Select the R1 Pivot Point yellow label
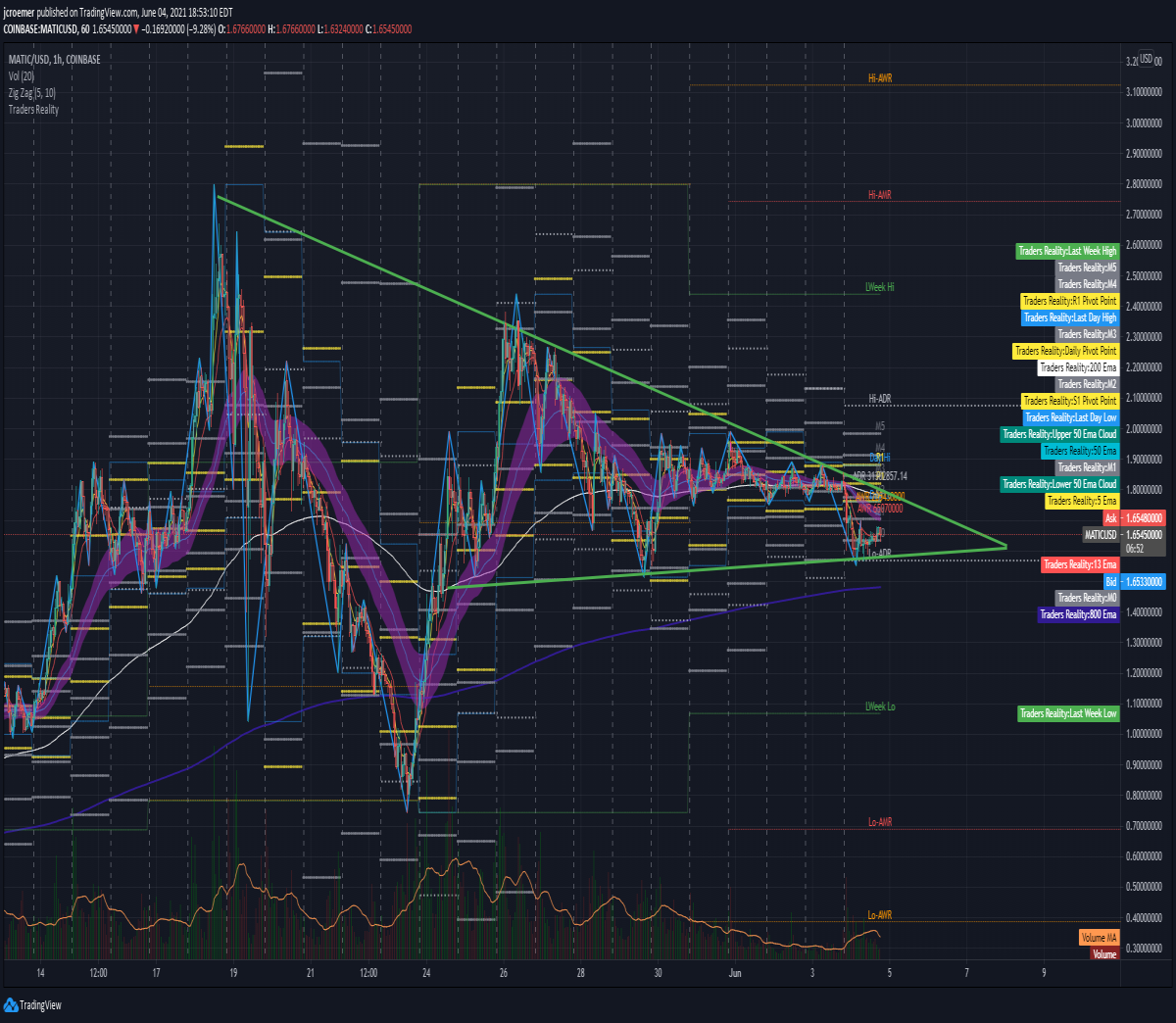The image size is (1176, 1023). coord(1069,301)
